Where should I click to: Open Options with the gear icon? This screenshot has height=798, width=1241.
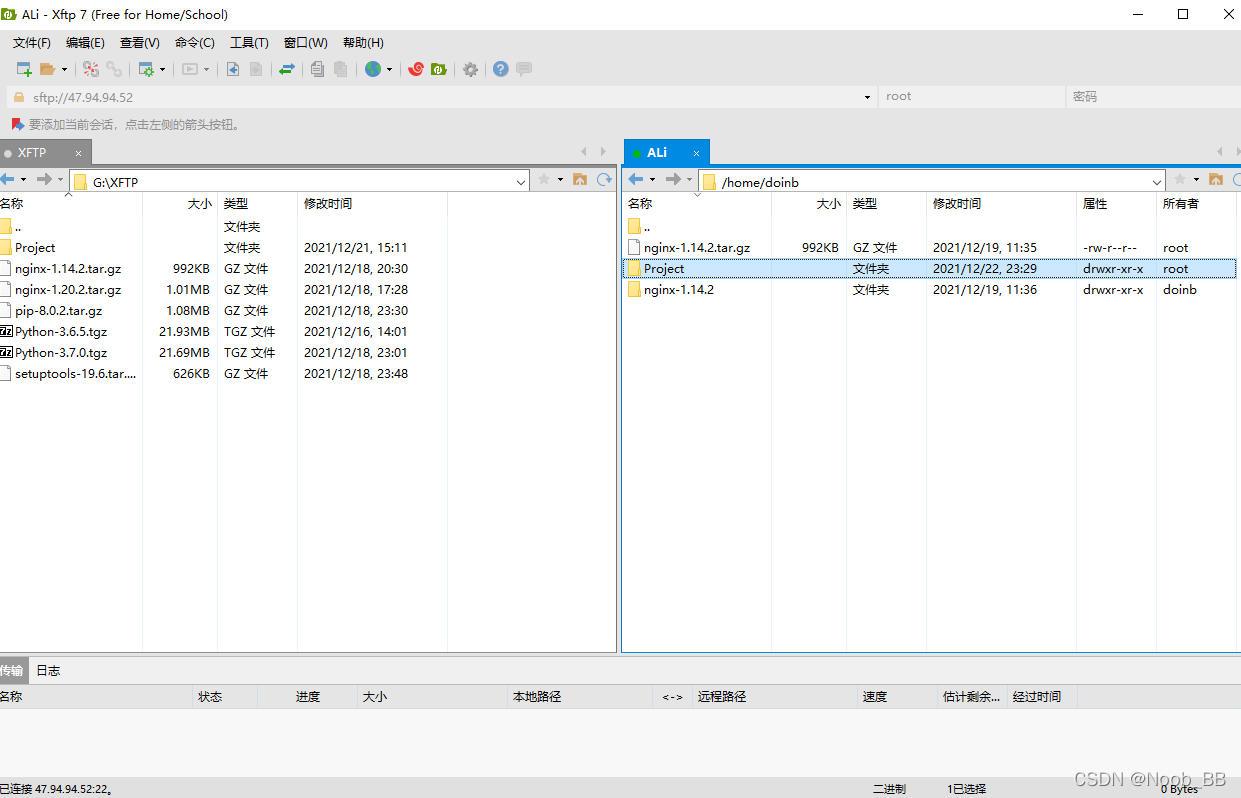470,69
